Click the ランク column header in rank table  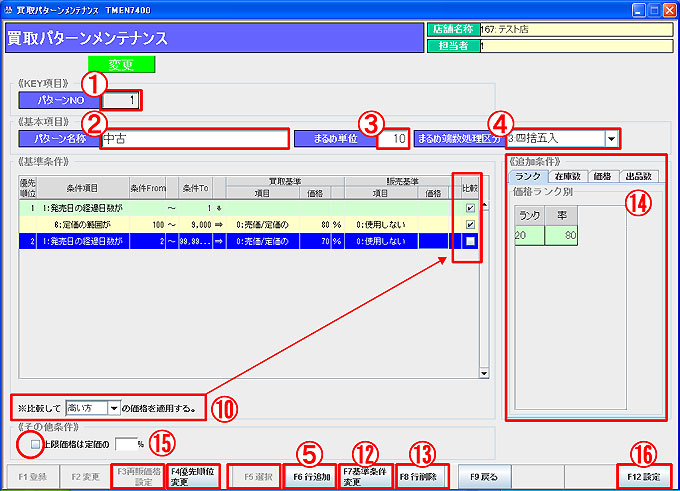click(529, 216)
